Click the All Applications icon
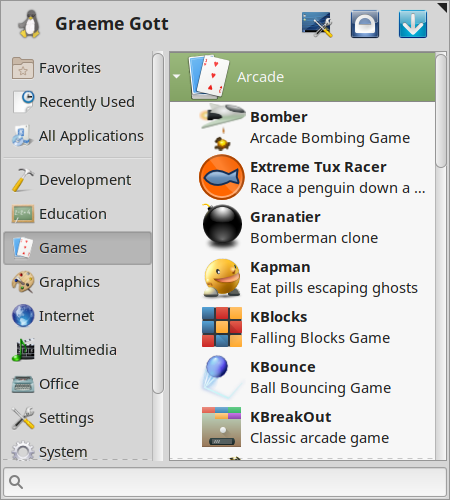The height and width of the screenshot is (500, 450). (23, 136)
